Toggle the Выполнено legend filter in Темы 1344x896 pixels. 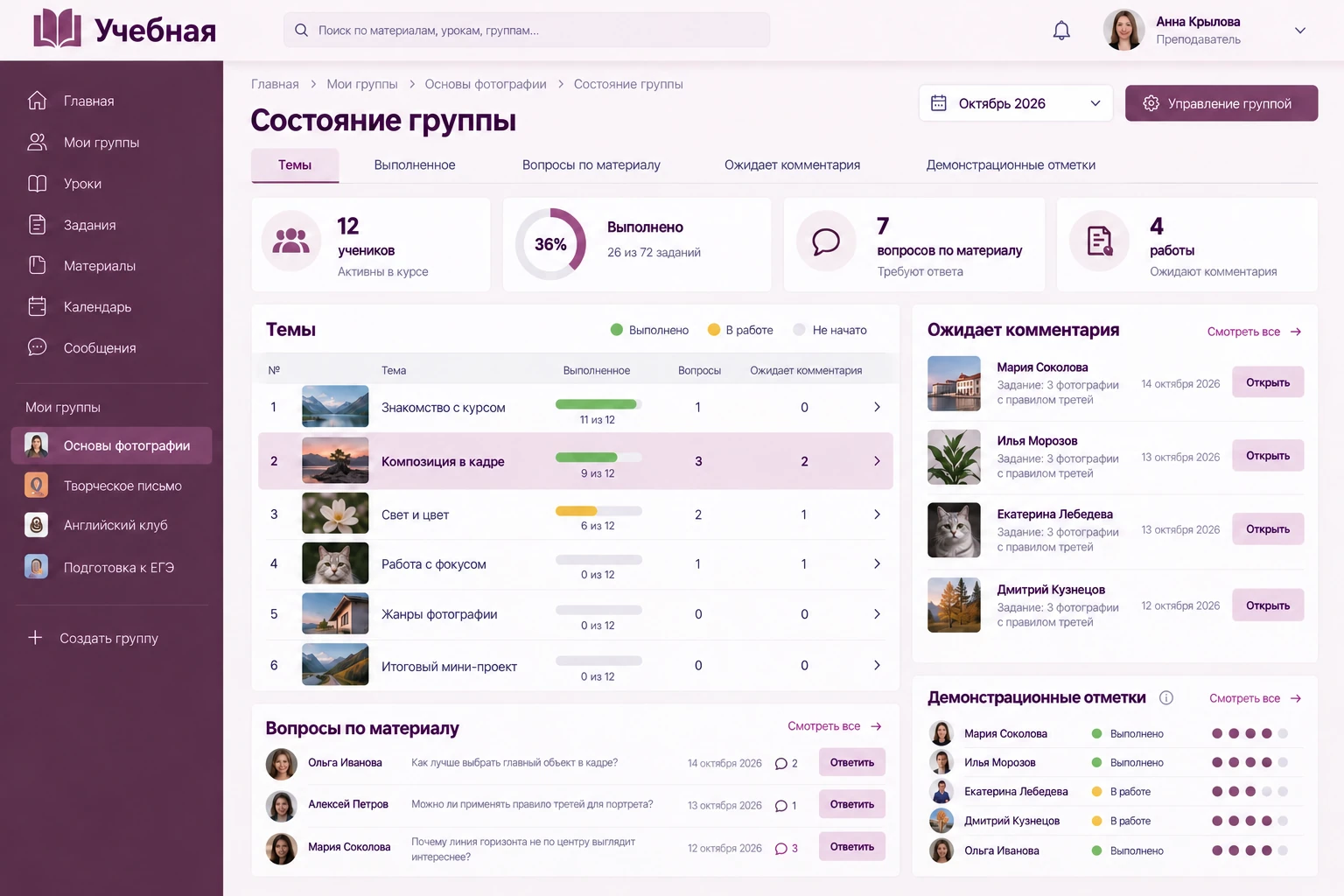pos(649,330)
